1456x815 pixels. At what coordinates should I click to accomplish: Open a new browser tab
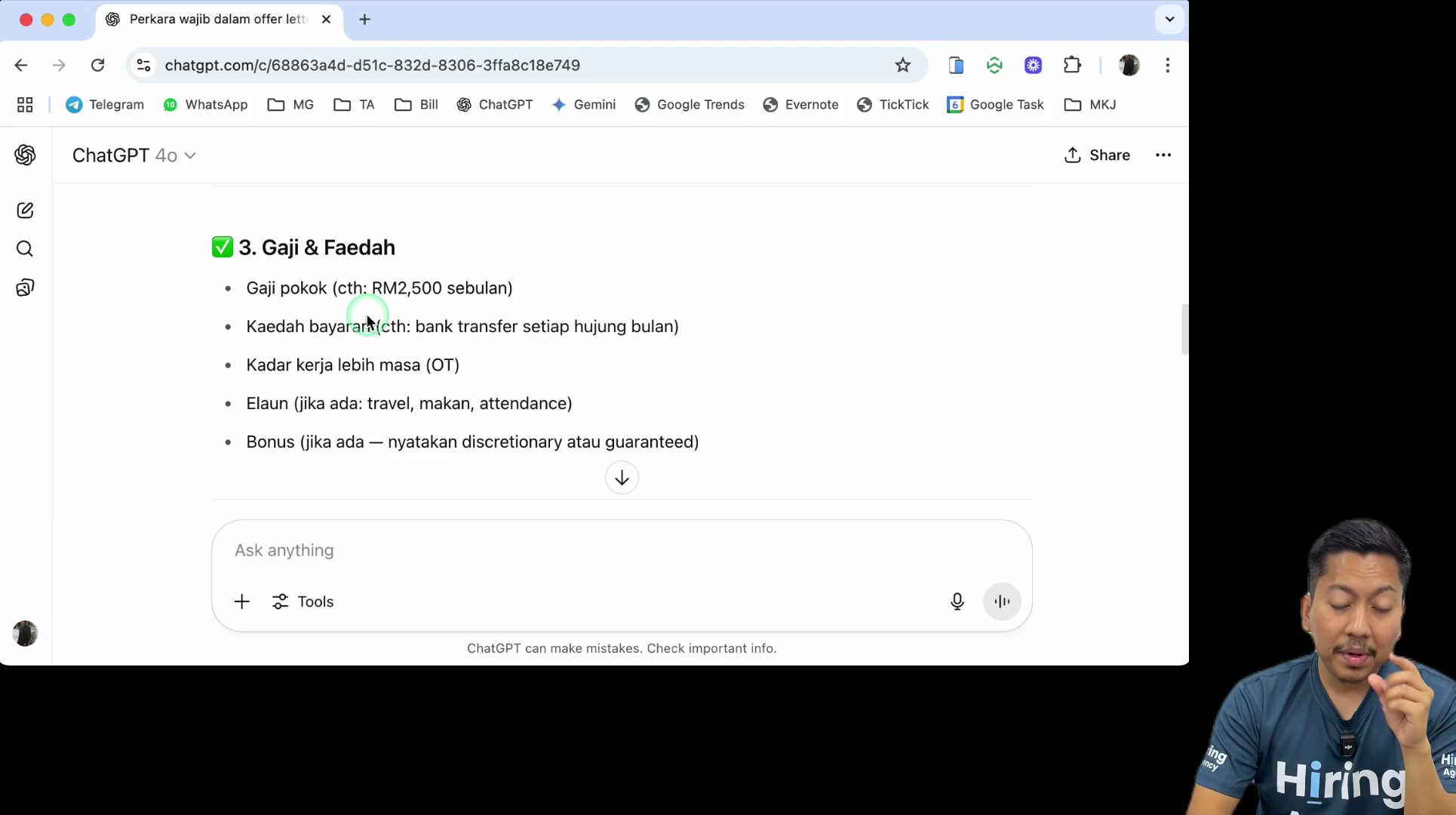pos(364,20)
